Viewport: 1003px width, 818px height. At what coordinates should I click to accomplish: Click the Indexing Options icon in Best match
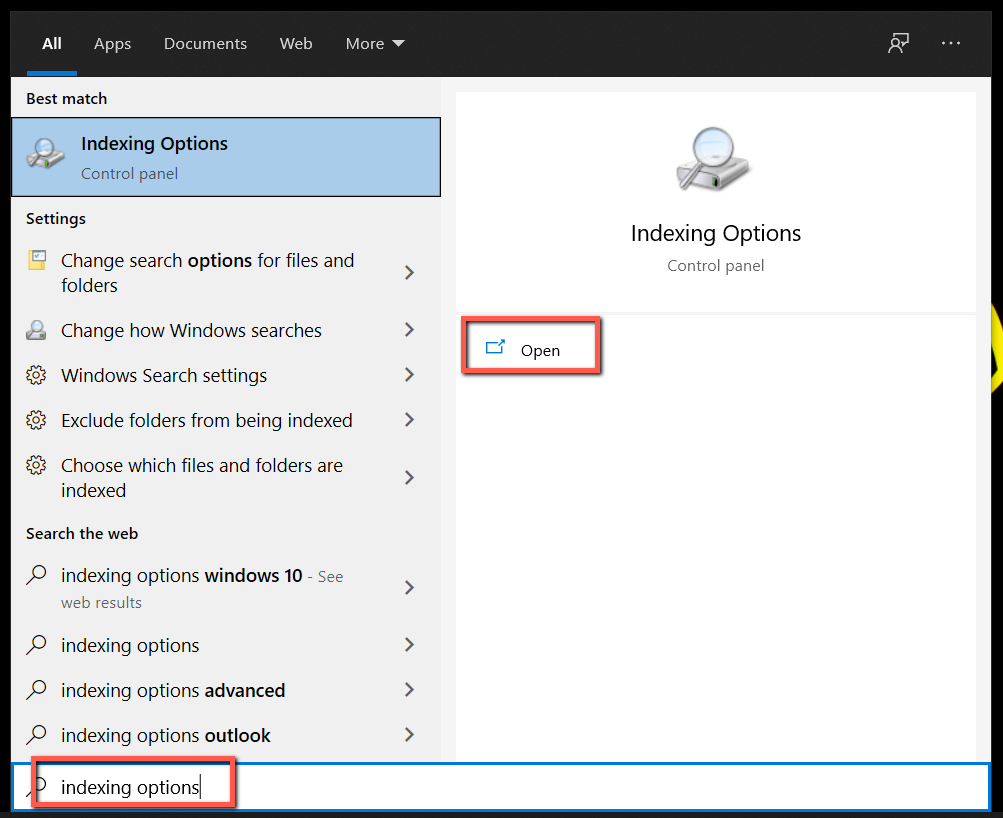[45, 154]
